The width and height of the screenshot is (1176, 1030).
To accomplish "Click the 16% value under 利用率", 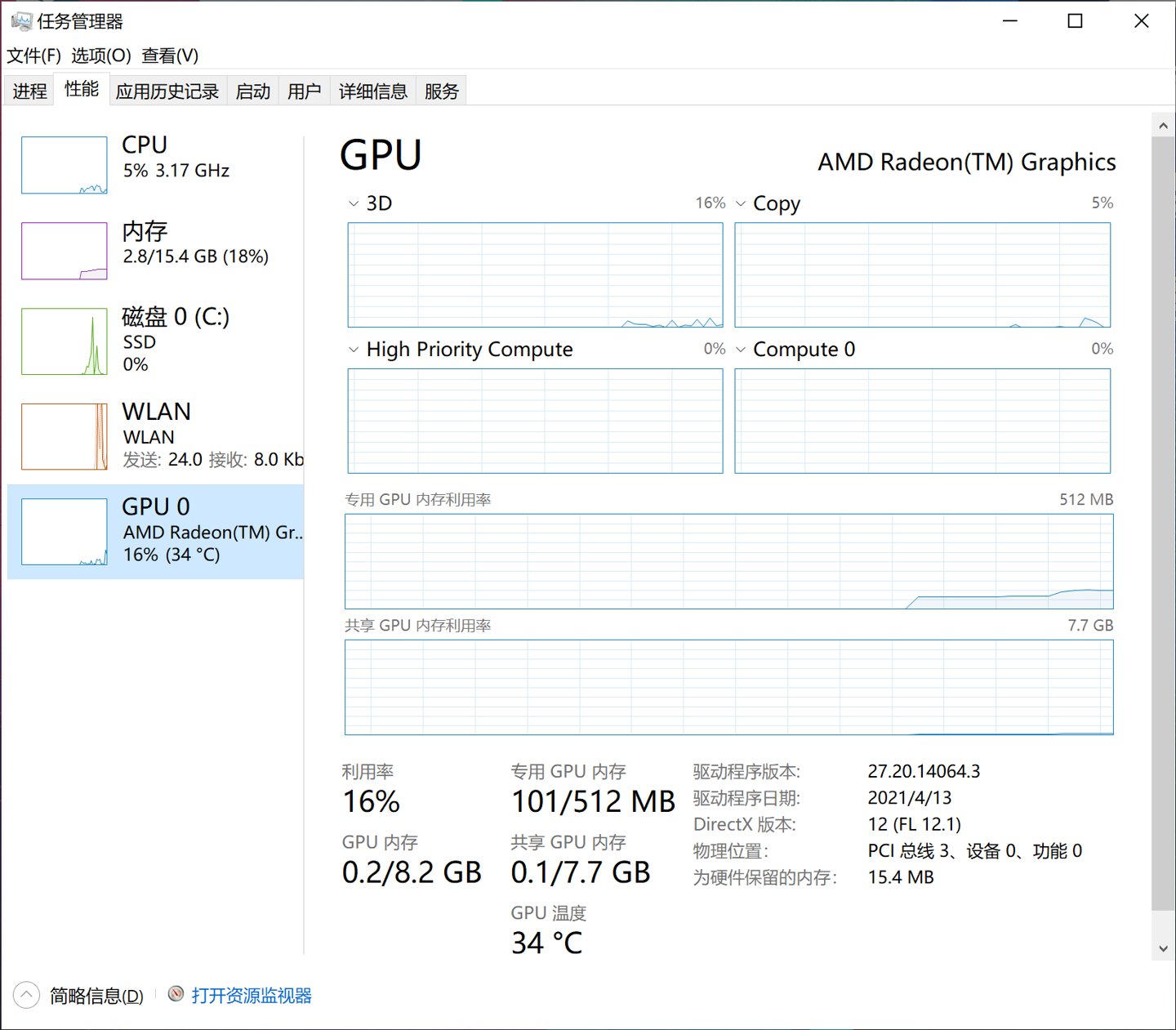I will coord(371,801).
